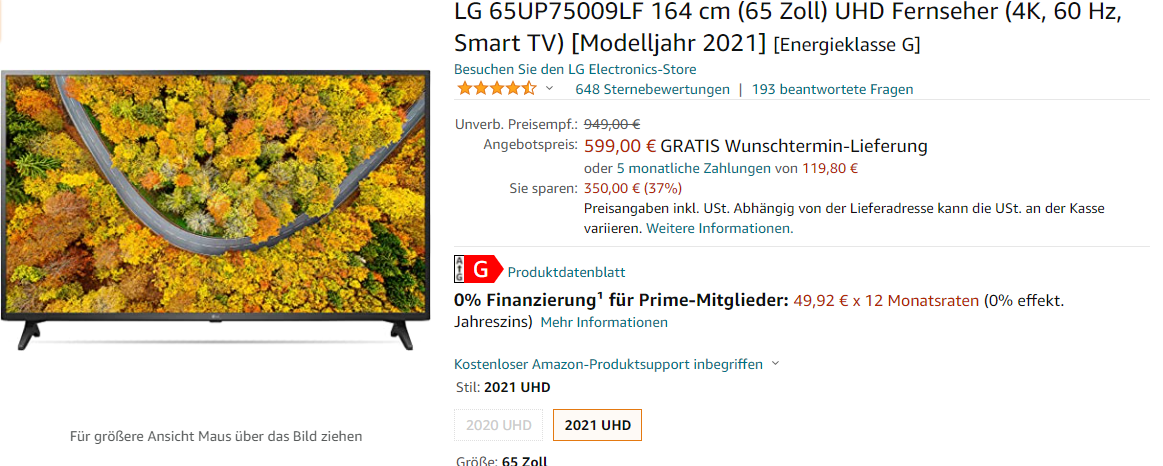Expand the star rating dropdown chevron

pos(550,89)
